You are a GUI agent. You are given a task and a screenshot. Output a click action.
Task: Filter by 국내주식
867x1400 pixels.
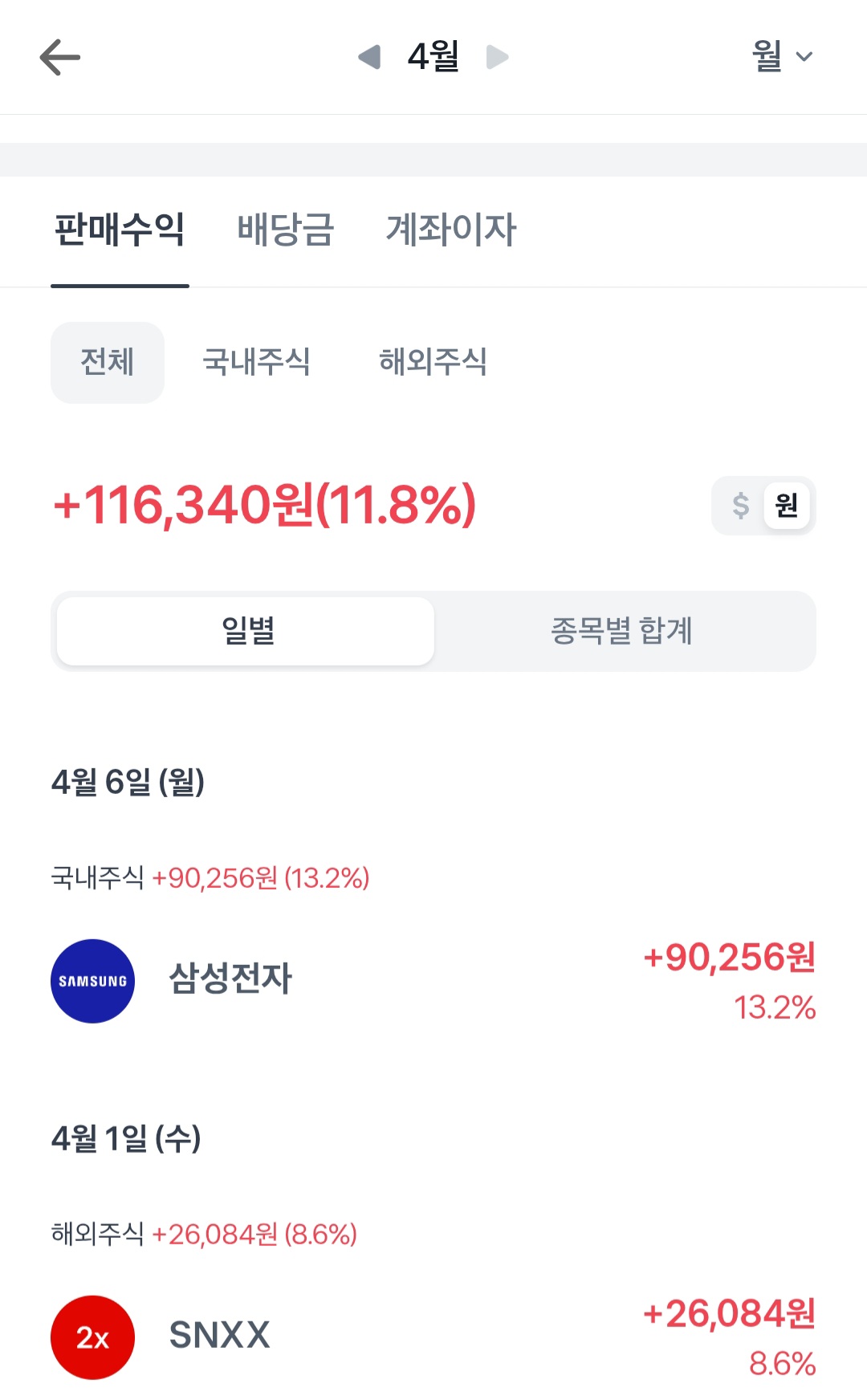coord(256,362)
